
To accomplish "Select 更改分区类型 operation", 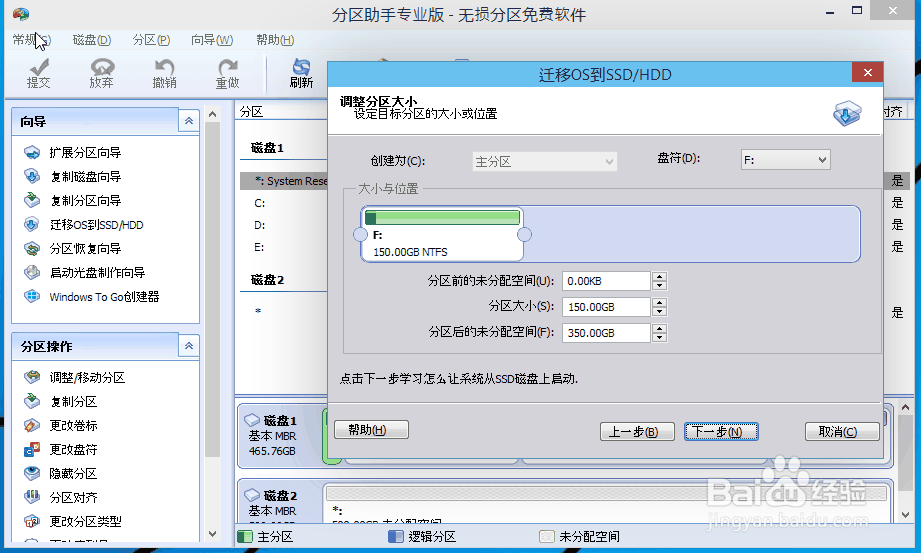I will pos(85,521).
